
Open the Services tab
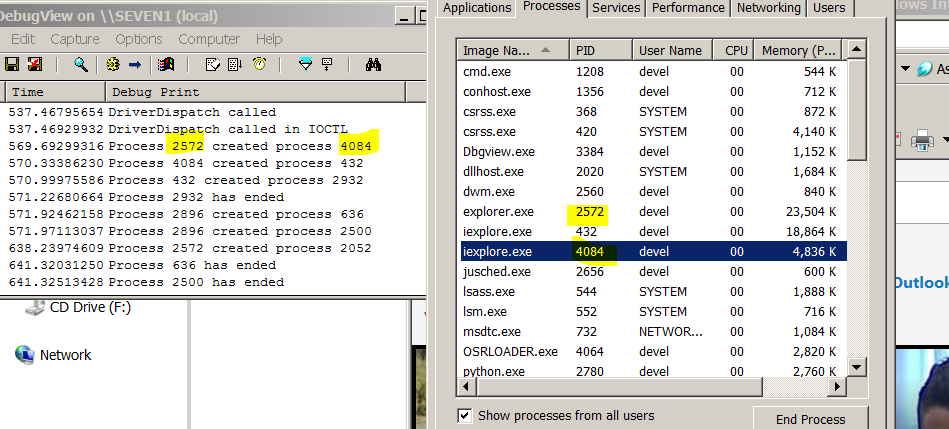coord(616,8)
